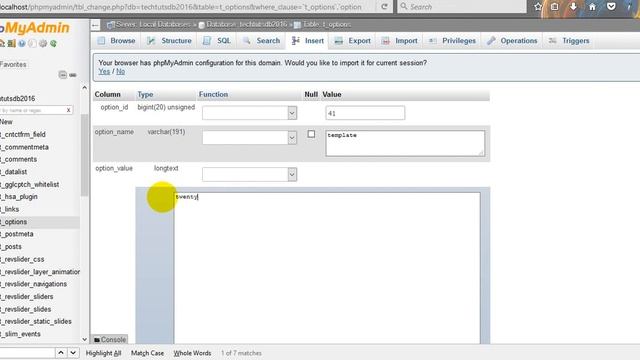
Task: Select the _options table in sidebar
Action: [x=14, y=222]
